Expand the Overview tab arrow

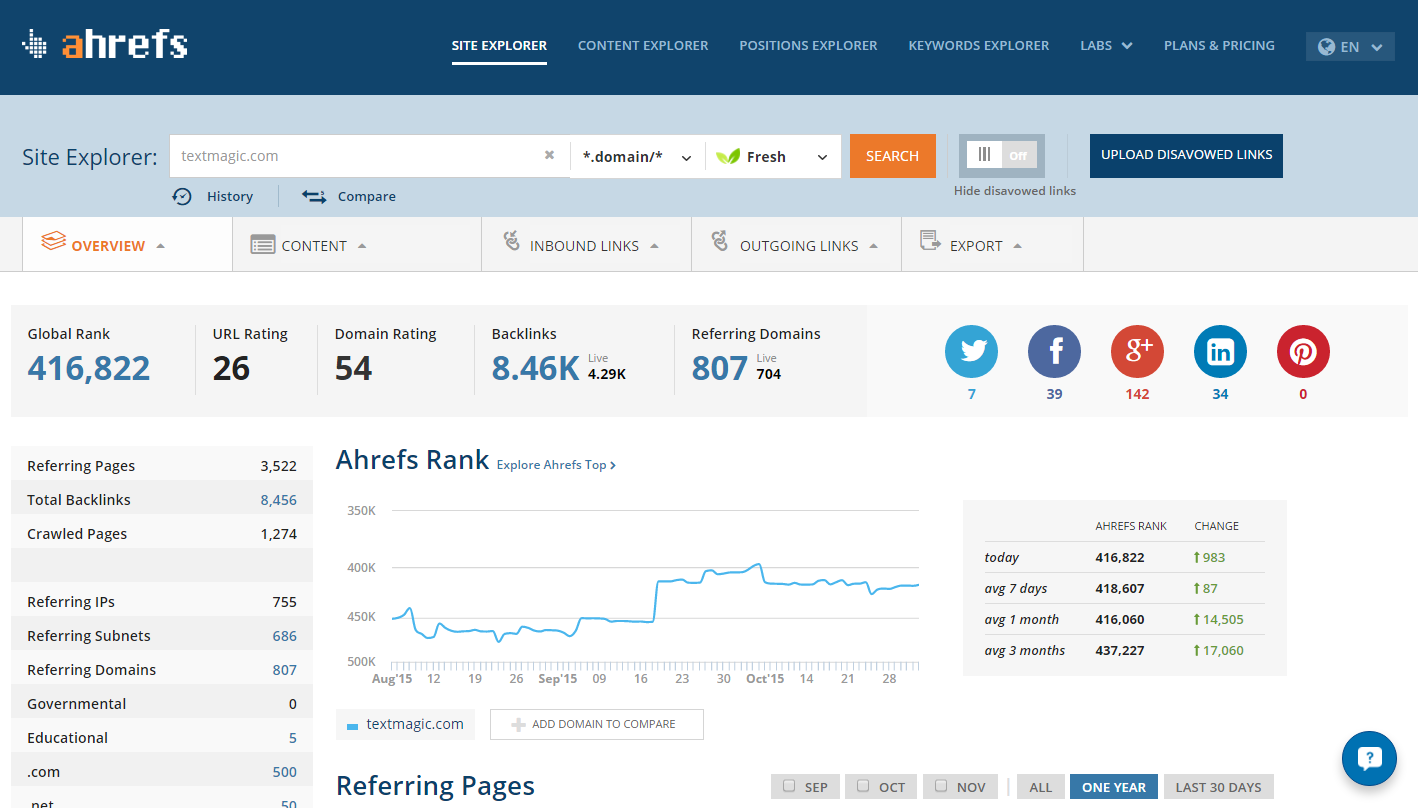pyautogui.click(x=161, y=246)
